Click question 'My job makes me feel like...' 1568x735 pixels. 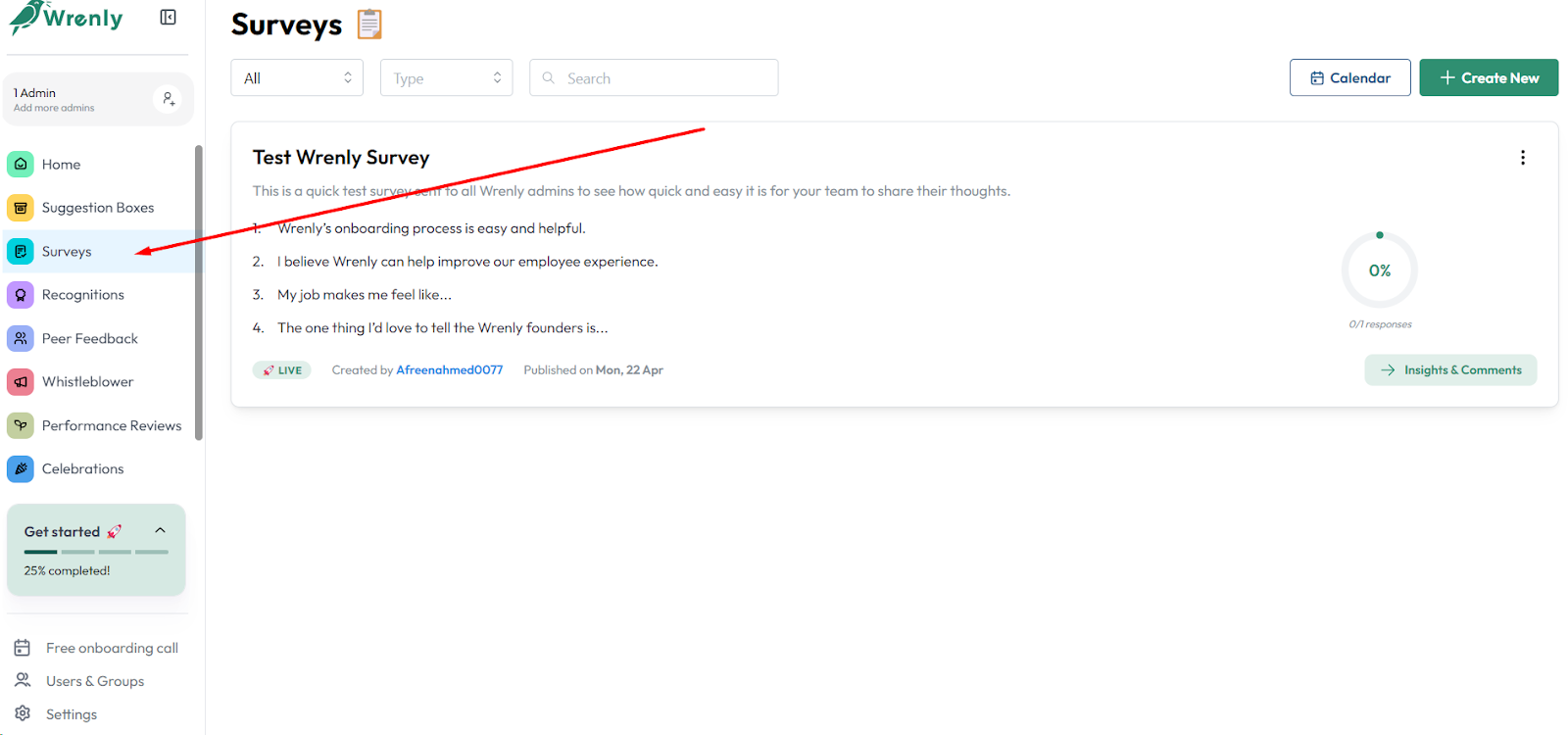[x=365, y=294]
